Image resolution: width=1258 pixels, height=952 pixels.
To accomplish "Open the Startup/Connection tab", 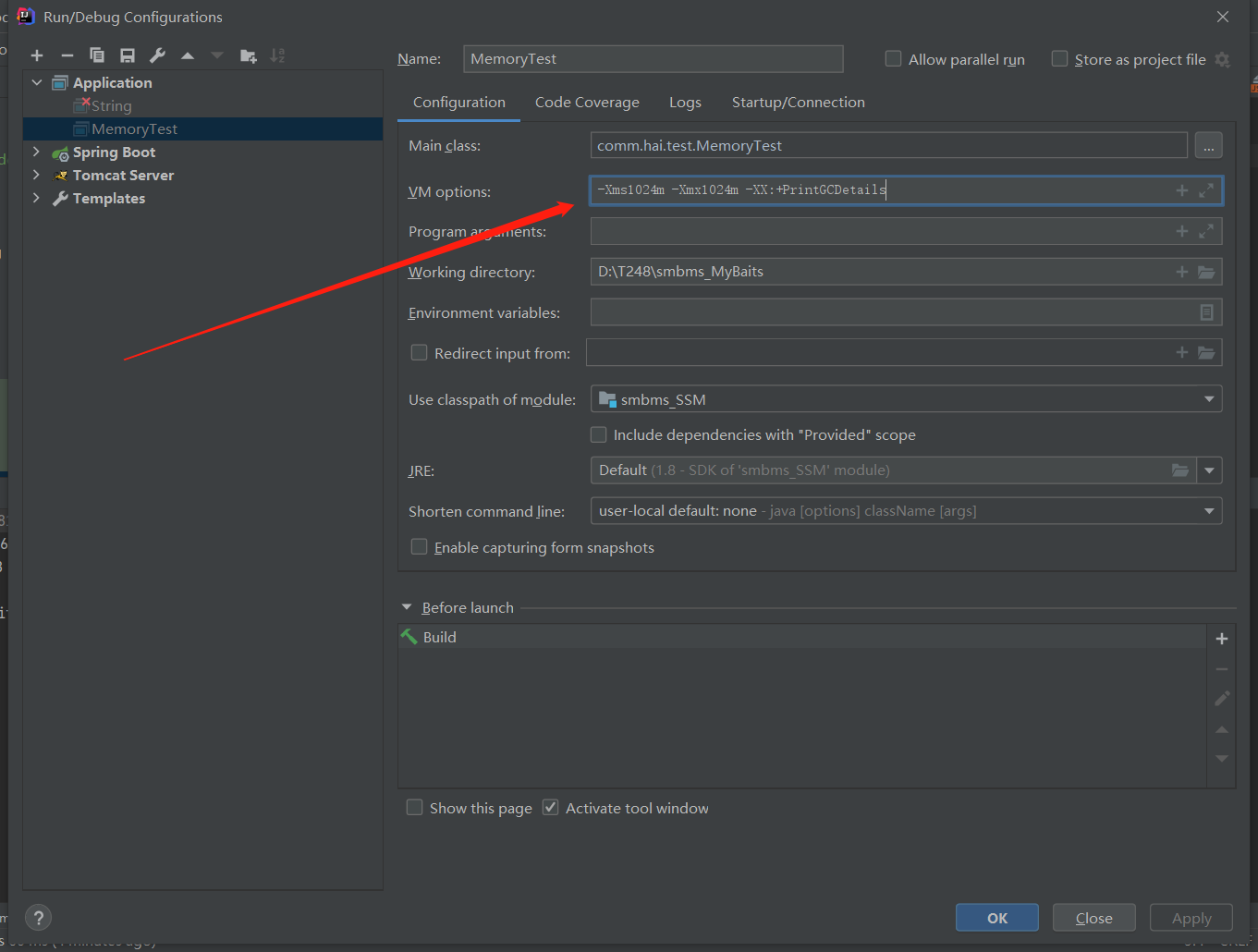I will tap(799, 103).
